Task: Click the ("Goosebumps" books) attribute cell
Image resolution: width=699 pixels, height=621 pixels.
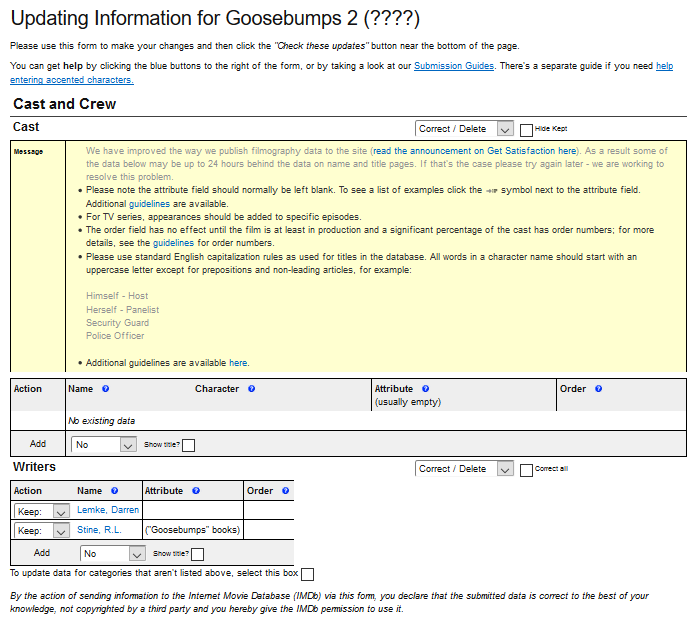Action: 193,530
